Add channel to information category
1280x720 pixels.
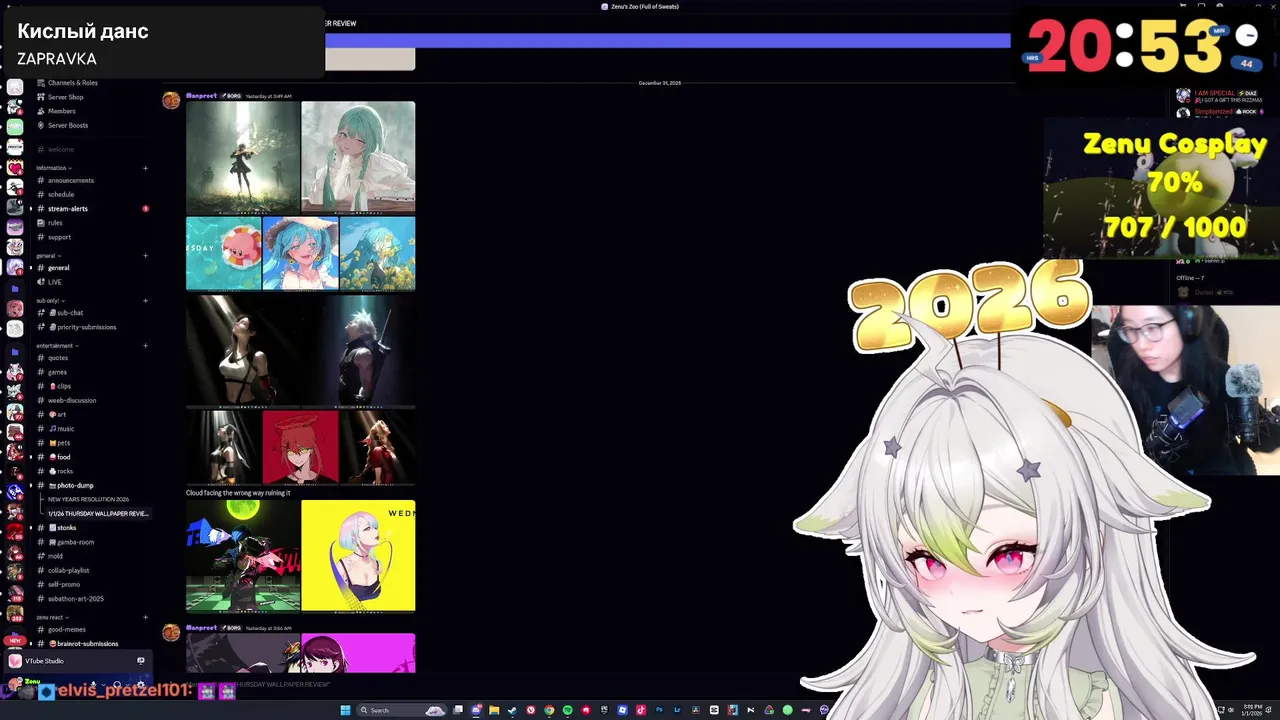pyautogui.click(x=145, y=168)
